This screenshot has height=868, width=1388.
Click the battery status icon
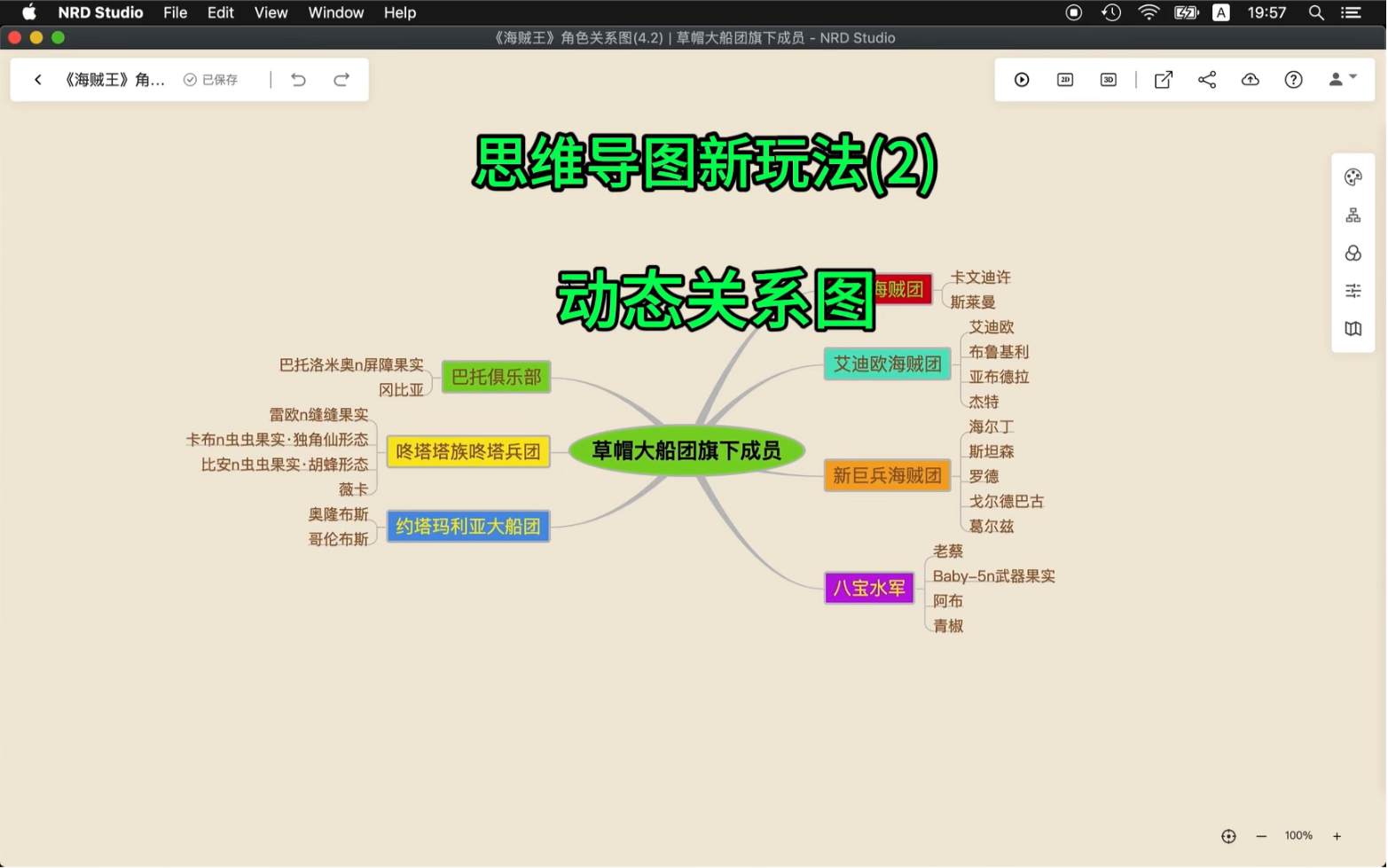[x=1187, y=12]
